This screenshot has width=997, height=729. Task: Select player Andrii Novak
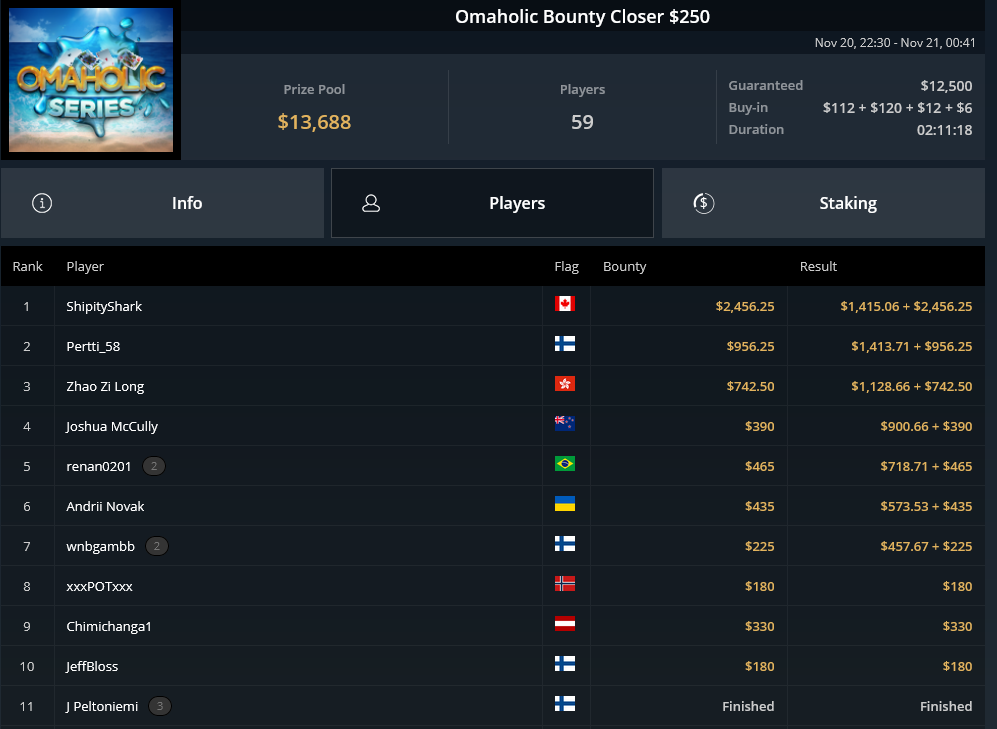tap(106, 507)
